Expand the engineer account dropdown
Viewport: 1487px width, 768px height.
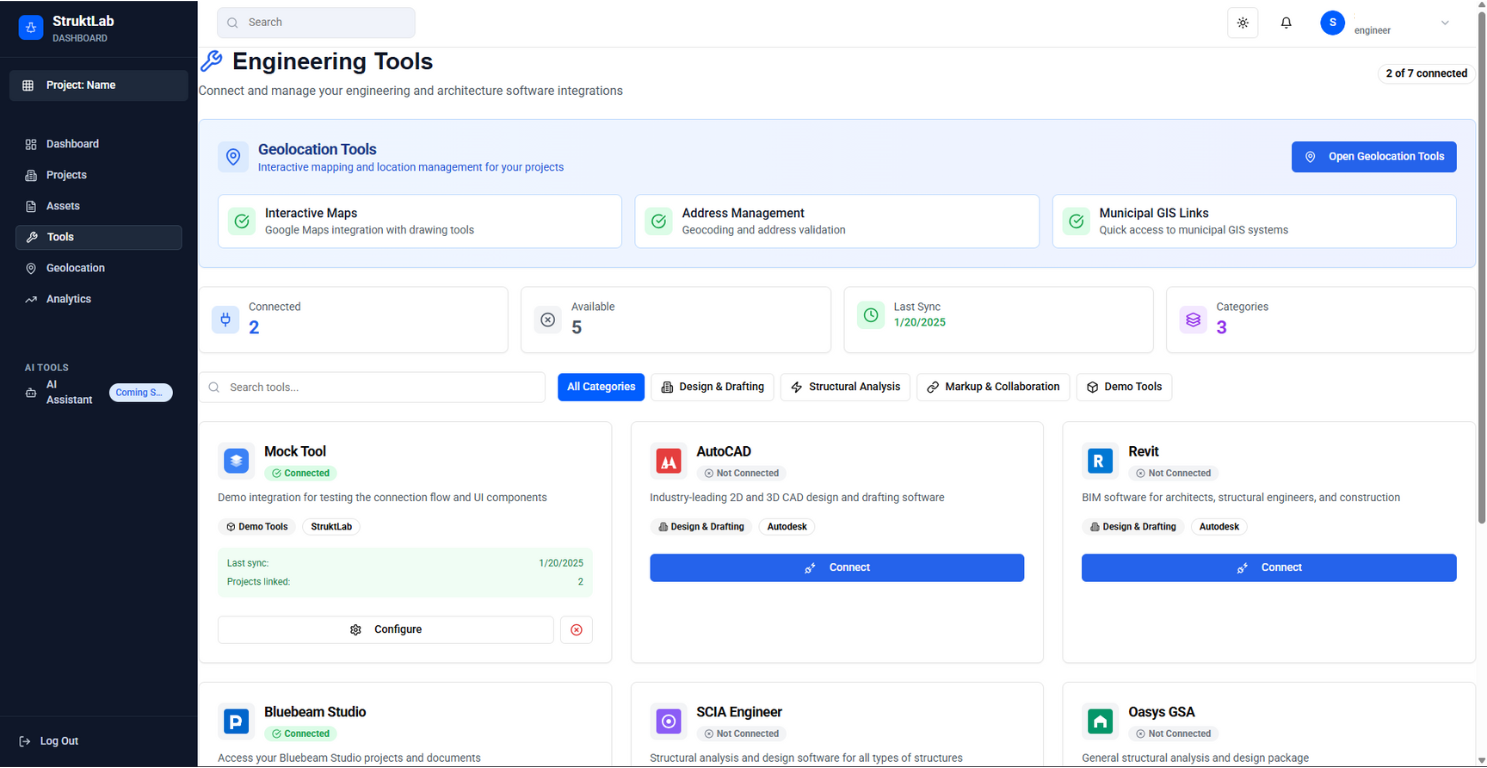point(1444,22)
